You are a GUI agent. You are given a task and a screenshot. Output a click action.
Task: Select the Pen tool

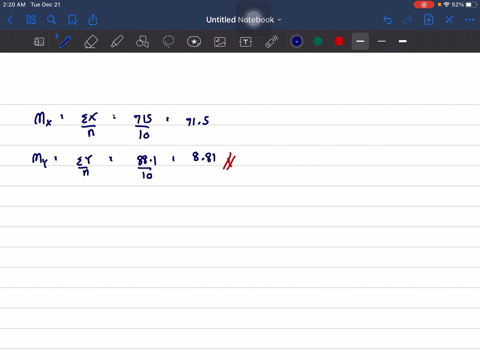tap(65, 42)
